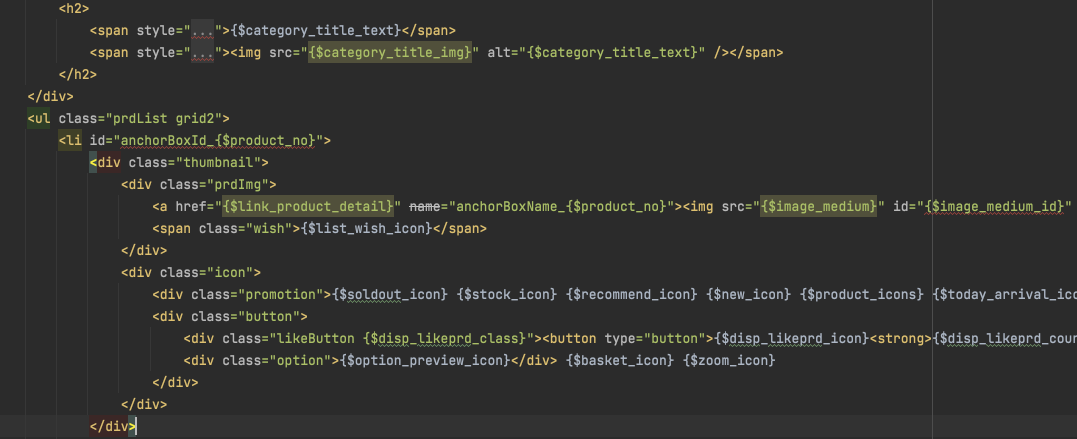Click the {$option_preview_icon} variable
Screen dimensions: 1077x439
(x=425, y=360)
